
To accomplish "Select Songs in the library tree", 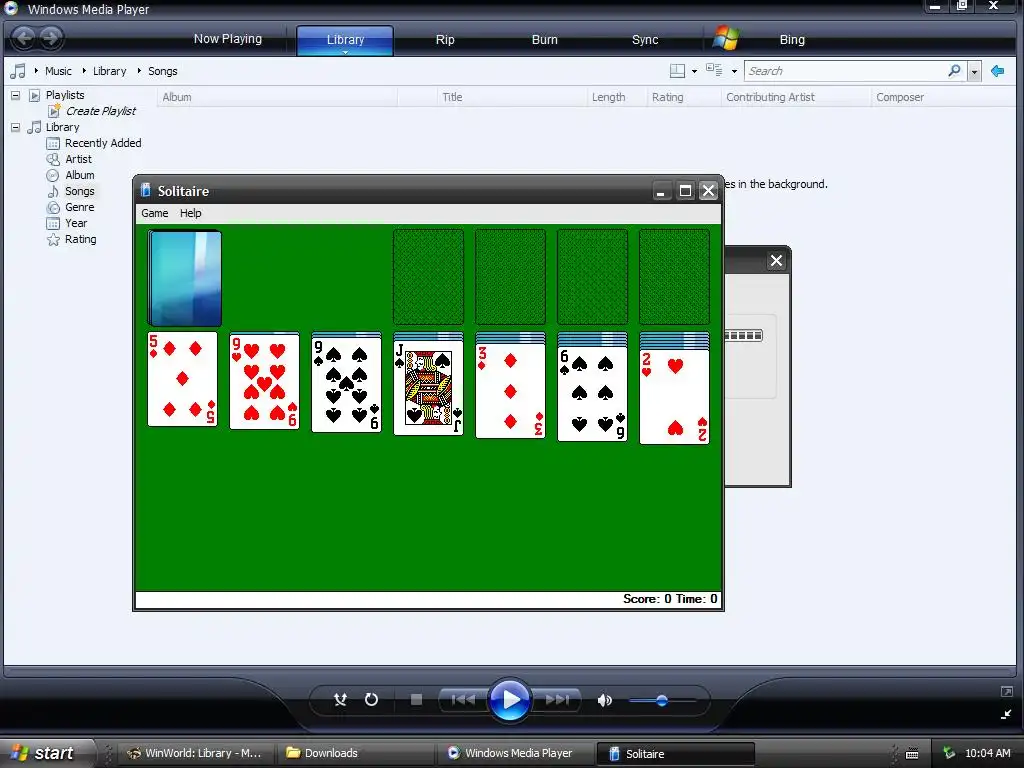I will [x=80, y=191].
